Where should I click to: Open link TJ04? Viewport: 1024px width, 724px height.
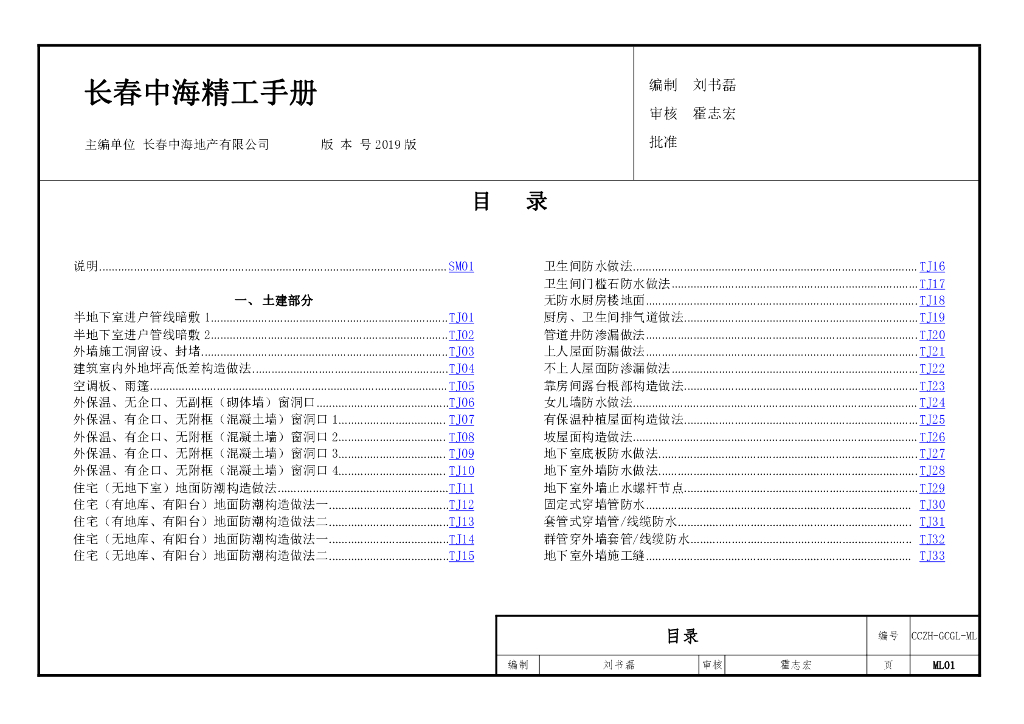tap(461, 368)
